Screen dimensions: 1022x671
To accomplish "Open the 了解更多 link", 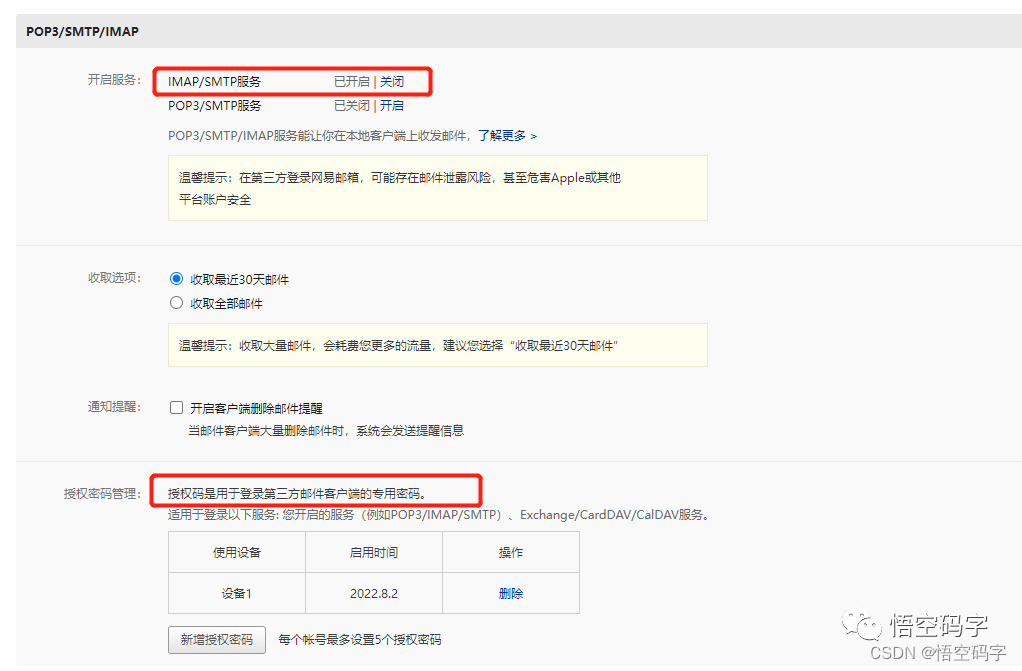I will tap(507, 136).
